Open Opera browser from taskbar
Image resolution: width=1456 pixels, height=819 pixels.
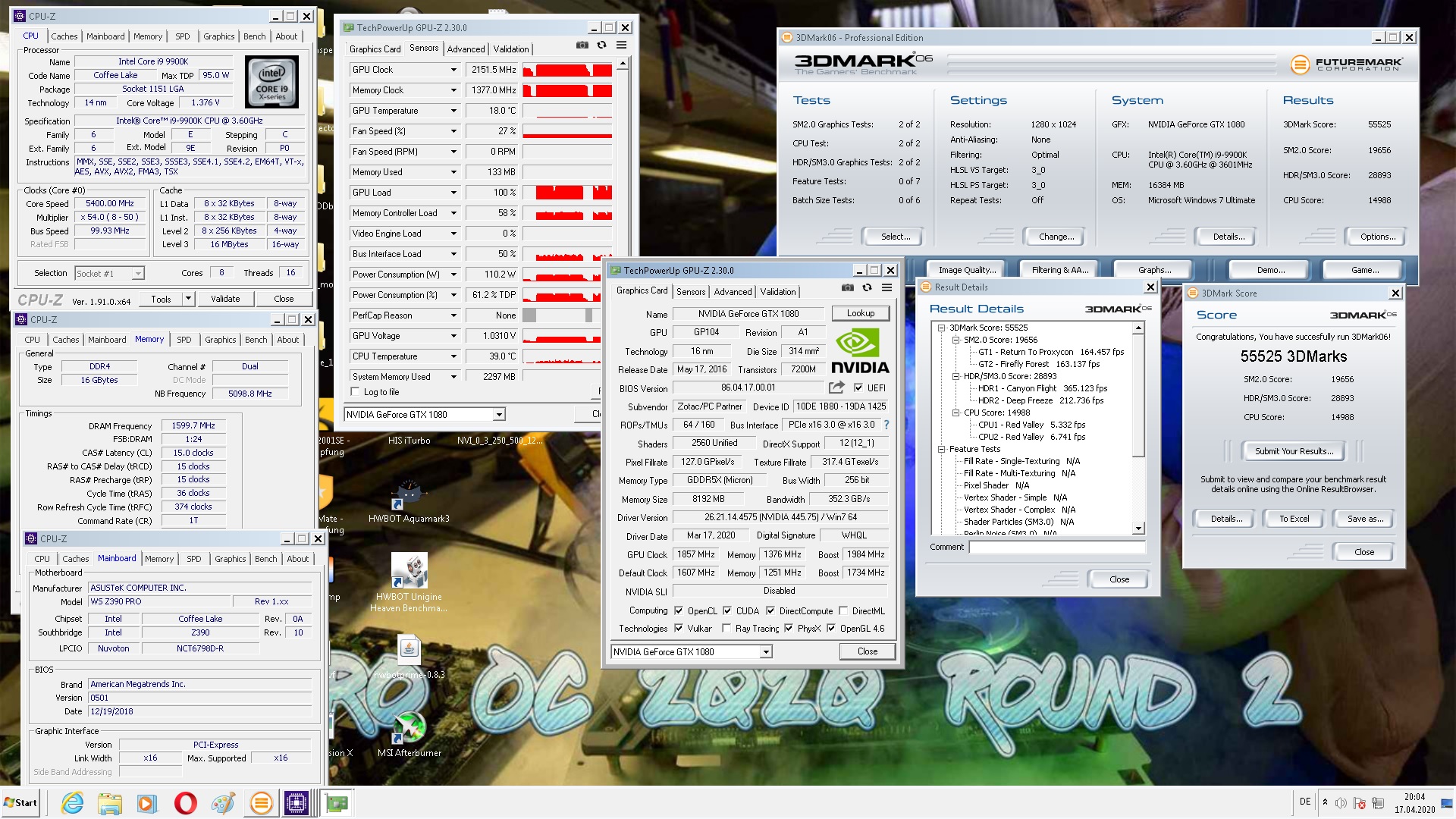pos(185,803)
